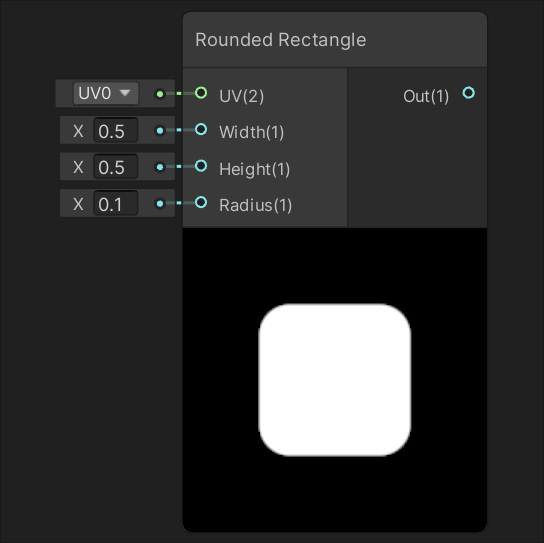544x543 pixels.
Task: Click the Width(1) input port circle
Action: pos(201,129)
